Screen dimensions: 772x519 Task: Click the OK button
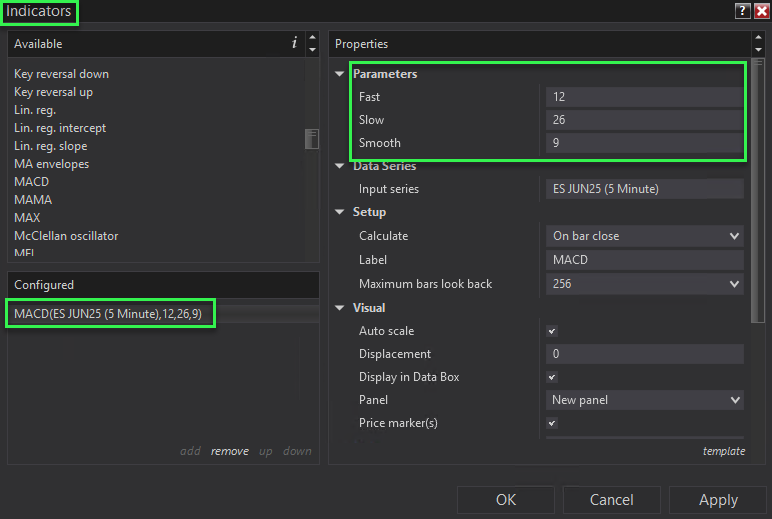(506, 500)
